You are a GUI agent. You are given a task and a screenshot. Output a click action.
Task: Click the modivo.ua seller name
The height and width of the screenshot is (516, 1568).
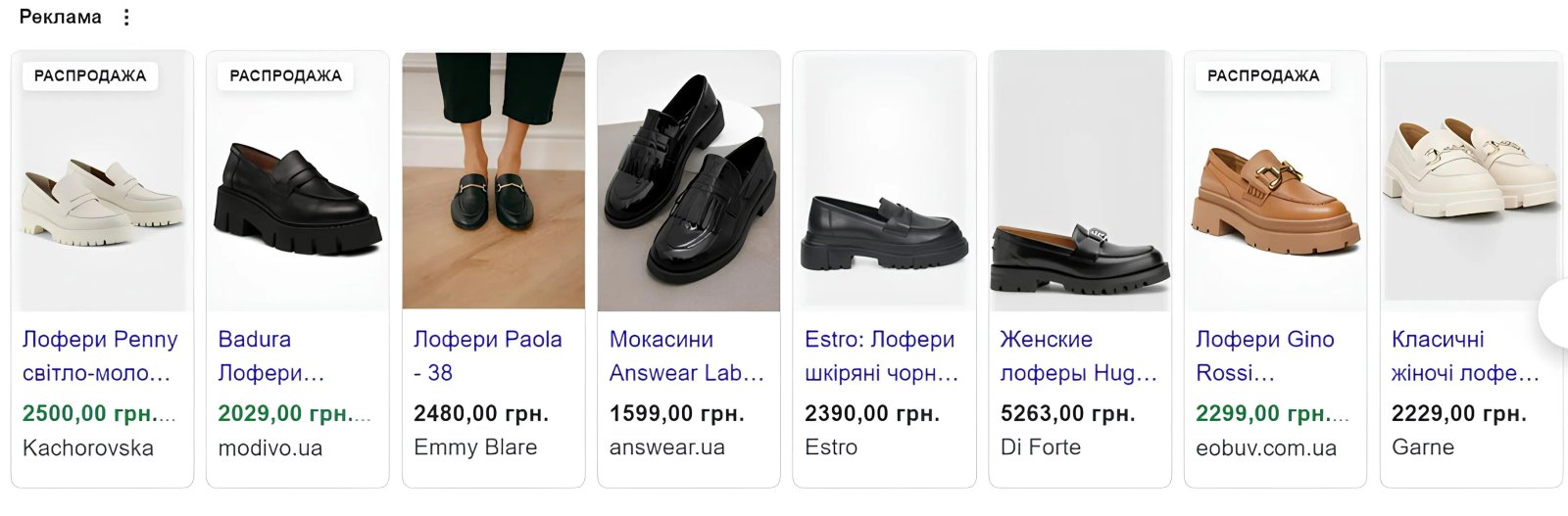tap(270, 448)
